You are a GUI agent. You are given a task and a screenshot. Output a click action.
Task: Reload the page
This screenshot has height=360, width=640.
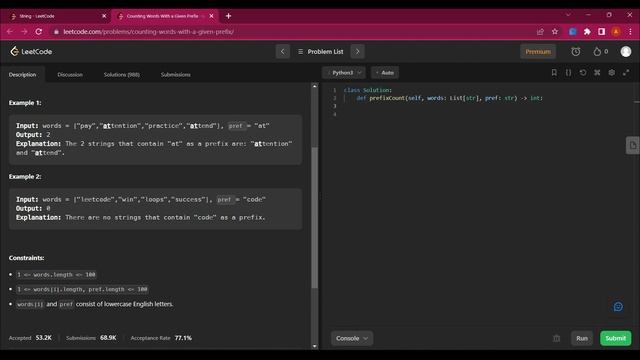pos(39,31)
